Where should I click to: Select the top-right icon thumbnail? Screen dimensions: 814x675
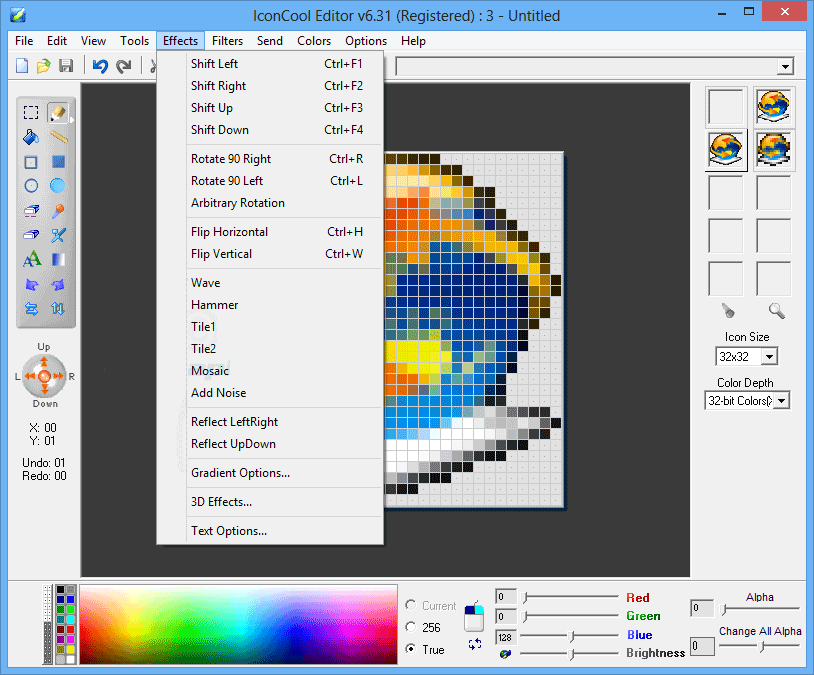pyautogui.click(x=774, y=106)
